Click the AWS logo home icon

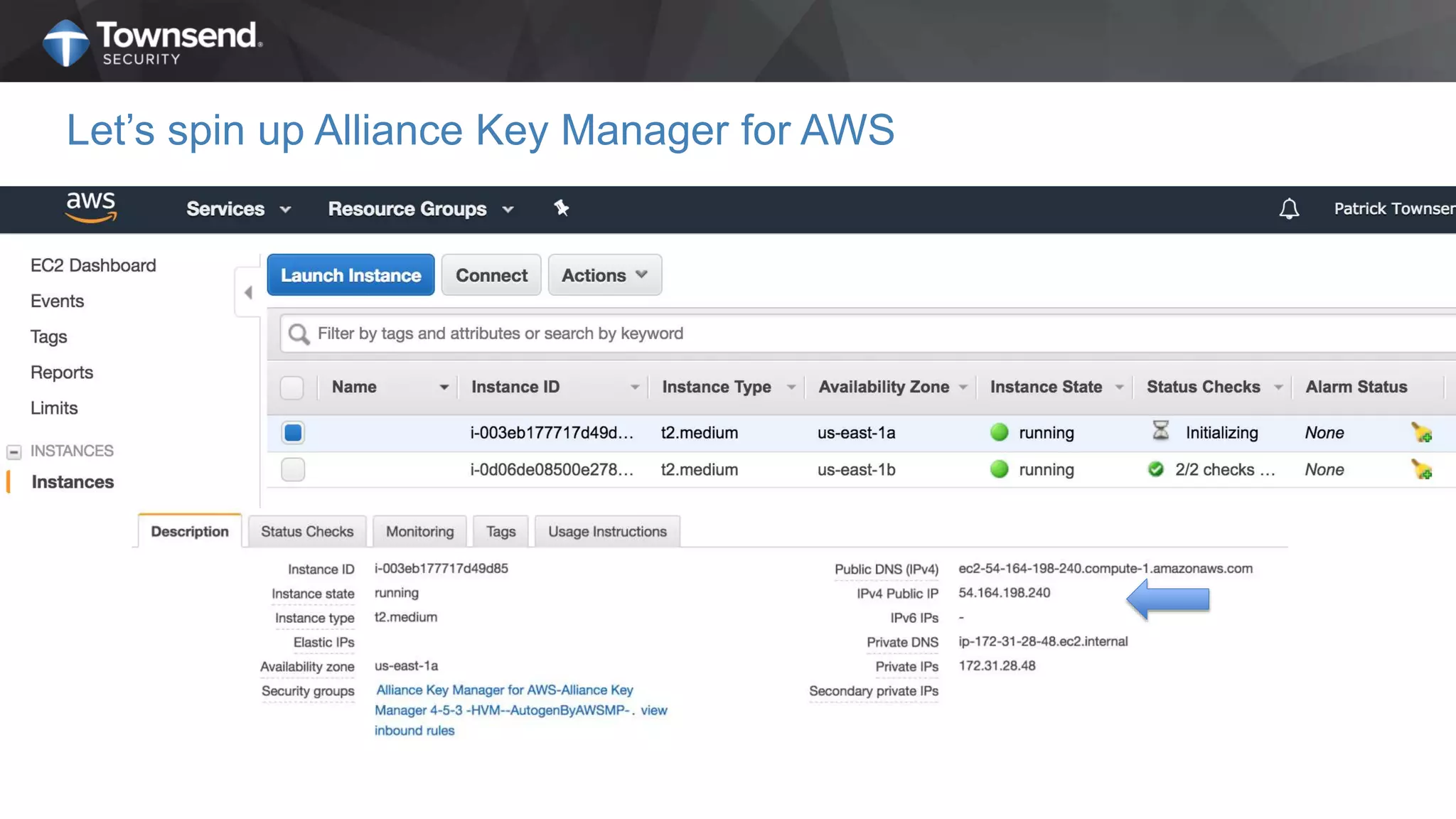(91, 207)
